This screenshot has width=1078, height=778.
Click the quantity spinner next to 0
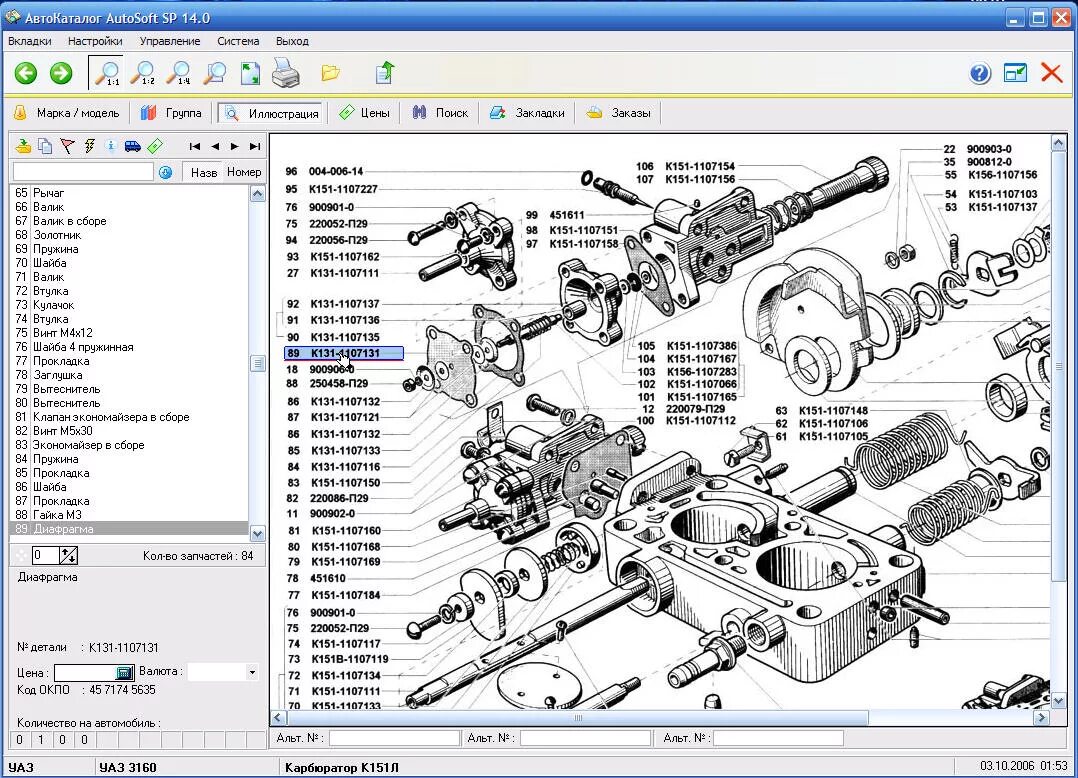(x=69, y=555)
